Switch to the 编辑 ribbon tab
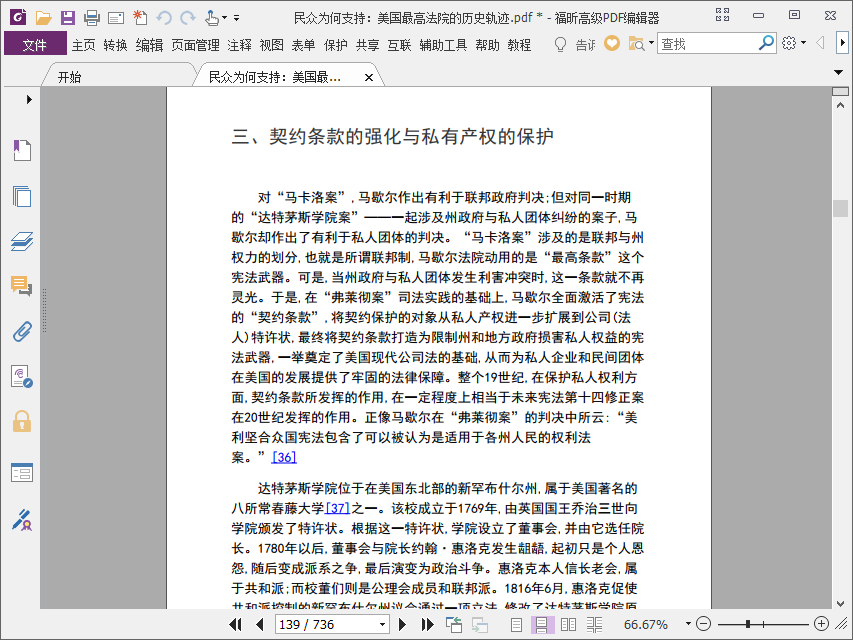The height and width of the screenshot is (640, 853). tap(149, 45)
